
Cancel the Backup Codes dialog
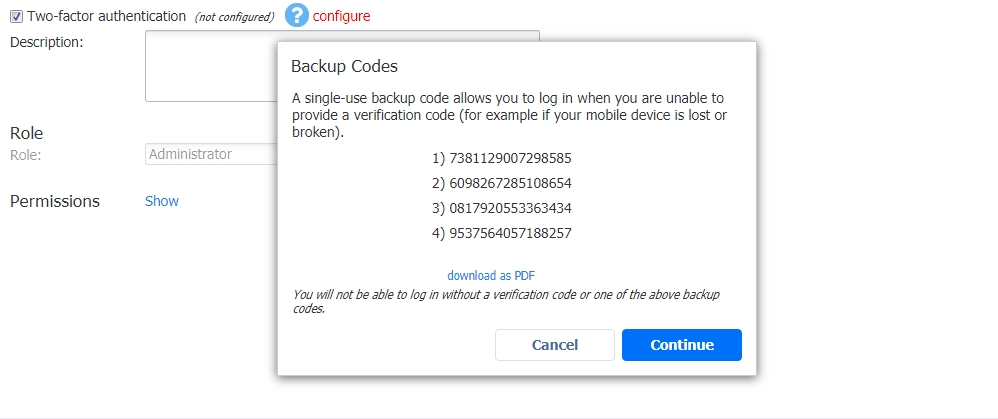coord(554,345)
